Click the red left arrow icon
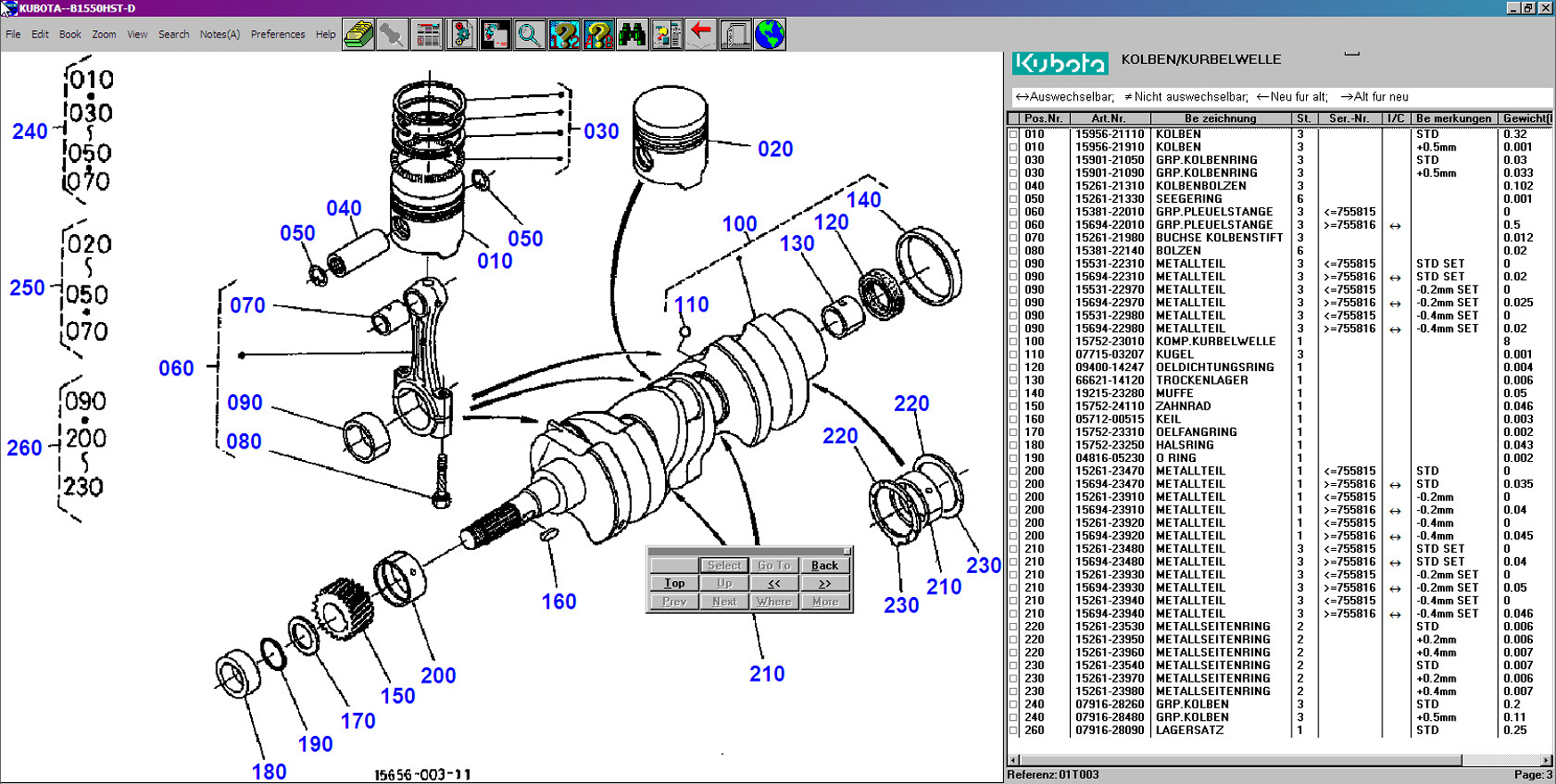1556x784 pixels. 701,36
